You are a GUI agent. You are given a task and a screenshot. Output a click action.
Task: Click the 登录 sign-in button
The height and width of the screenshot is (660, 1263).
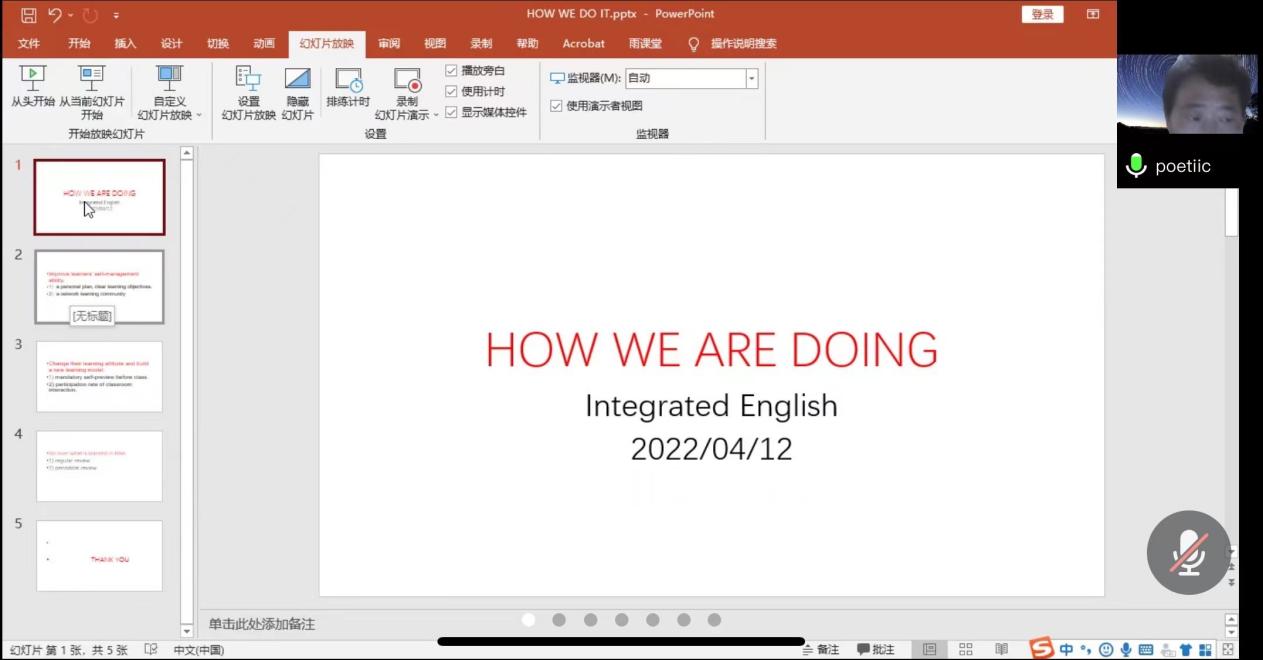click(1042, 14)
